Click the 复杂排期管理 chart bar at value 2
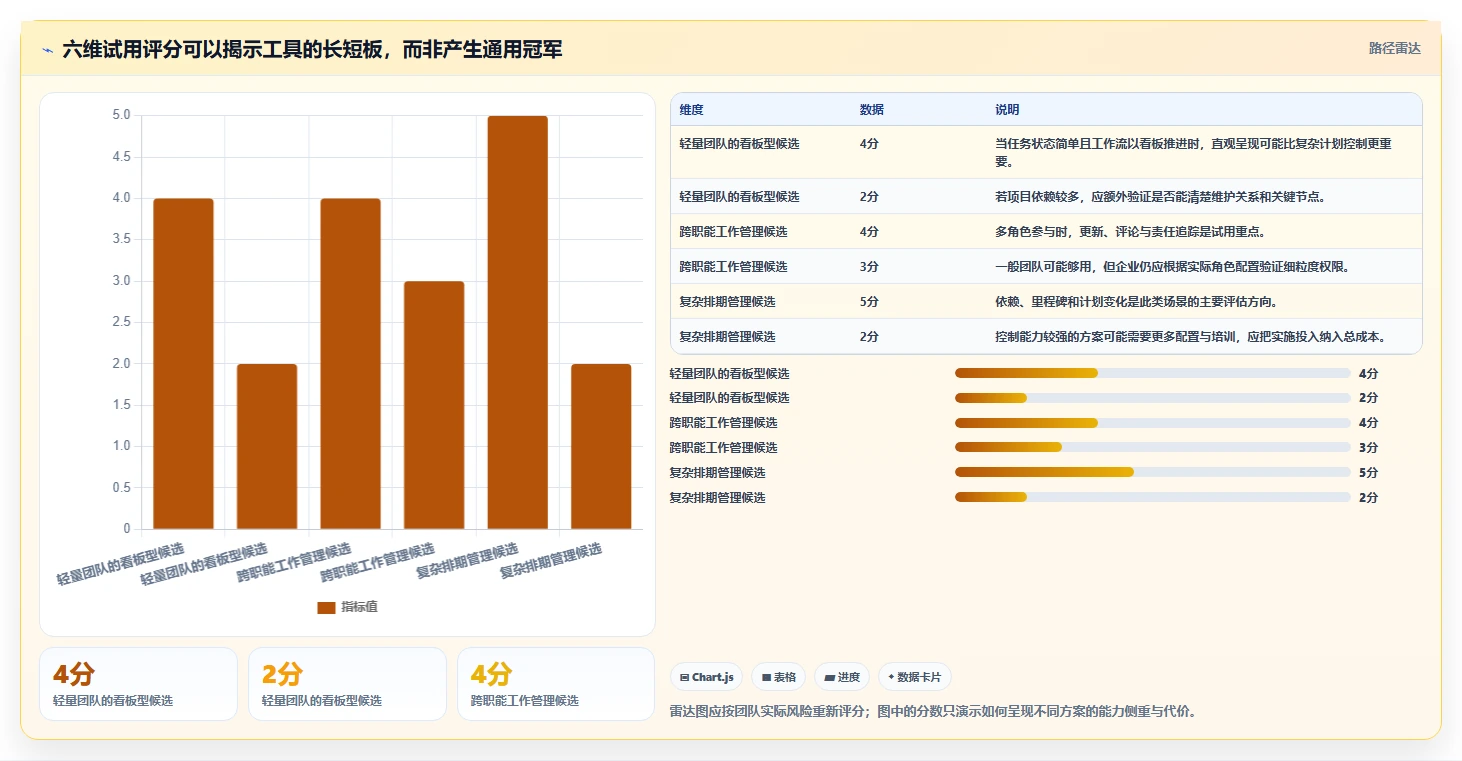The width and height of the screenshot is (1462, 761). point(601,446)
